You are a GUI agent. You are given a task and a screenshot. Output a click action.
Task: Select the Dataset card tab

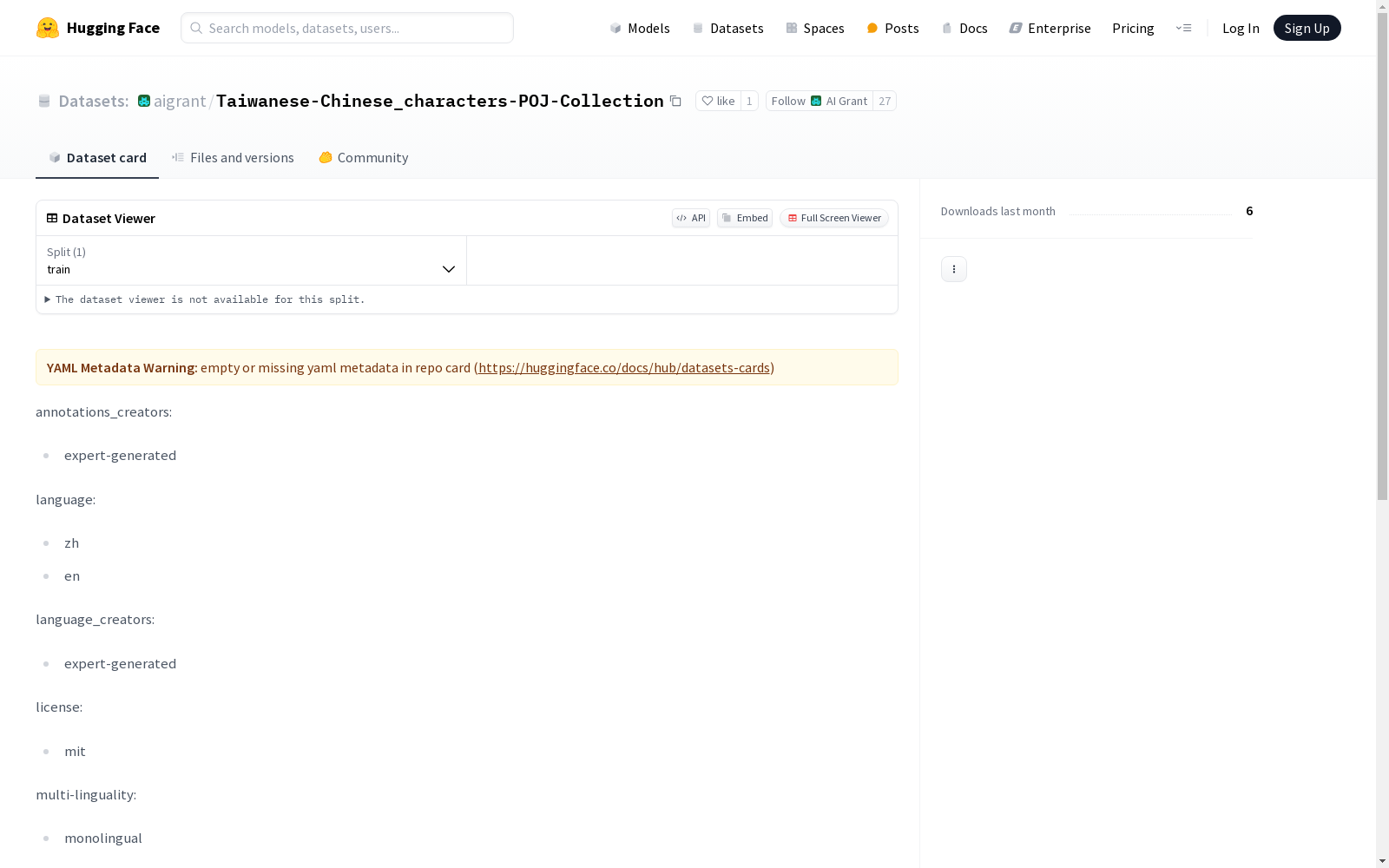pos(97,157)
